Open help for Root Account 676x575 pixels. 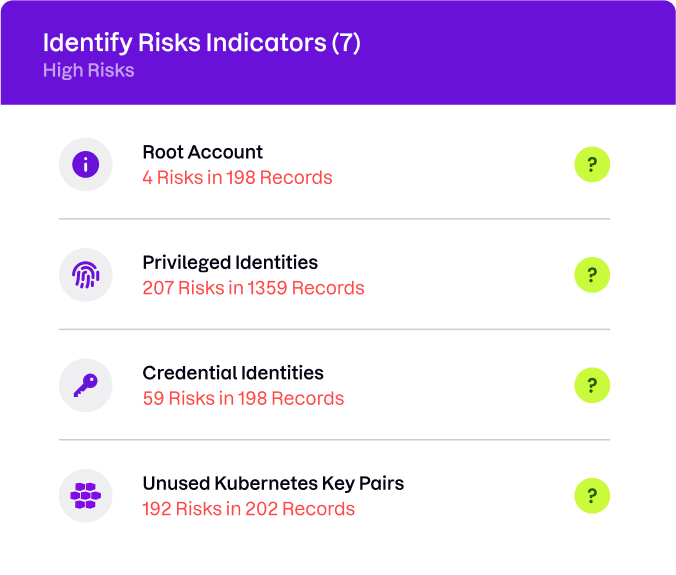click(x=592, y=164)
